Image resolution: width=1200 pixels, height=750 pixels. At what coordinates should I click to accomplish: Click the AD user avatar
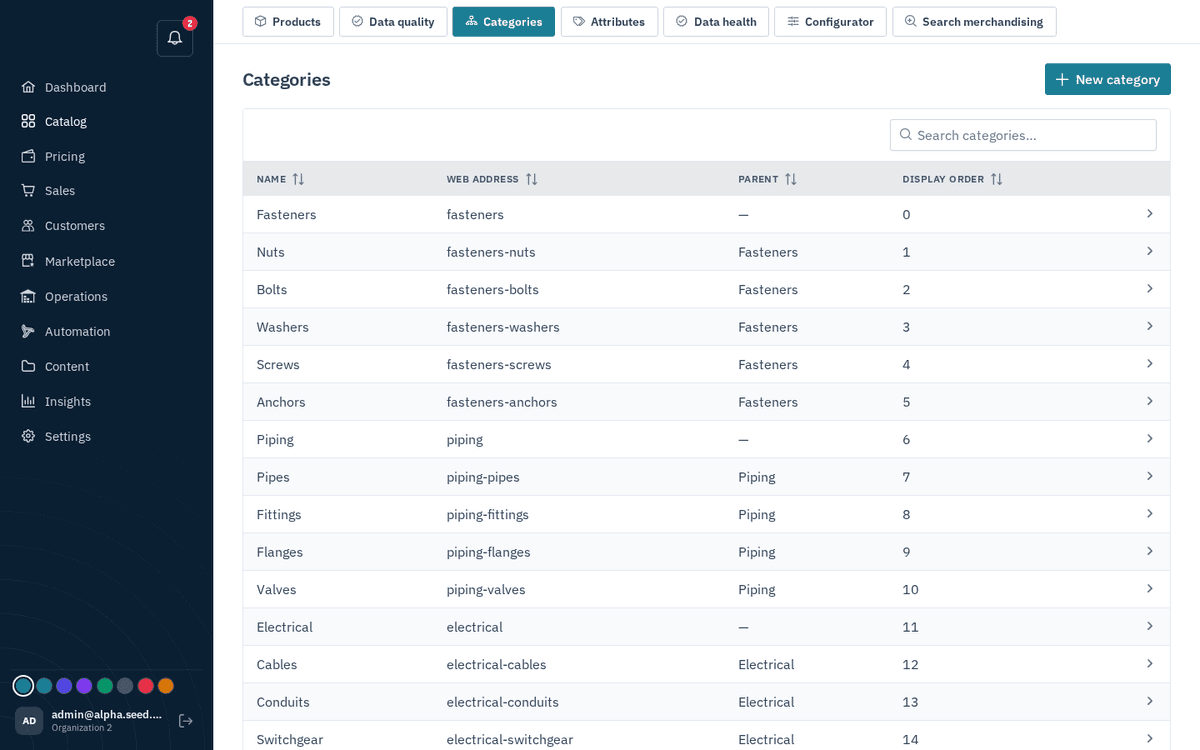pos(29,721)
